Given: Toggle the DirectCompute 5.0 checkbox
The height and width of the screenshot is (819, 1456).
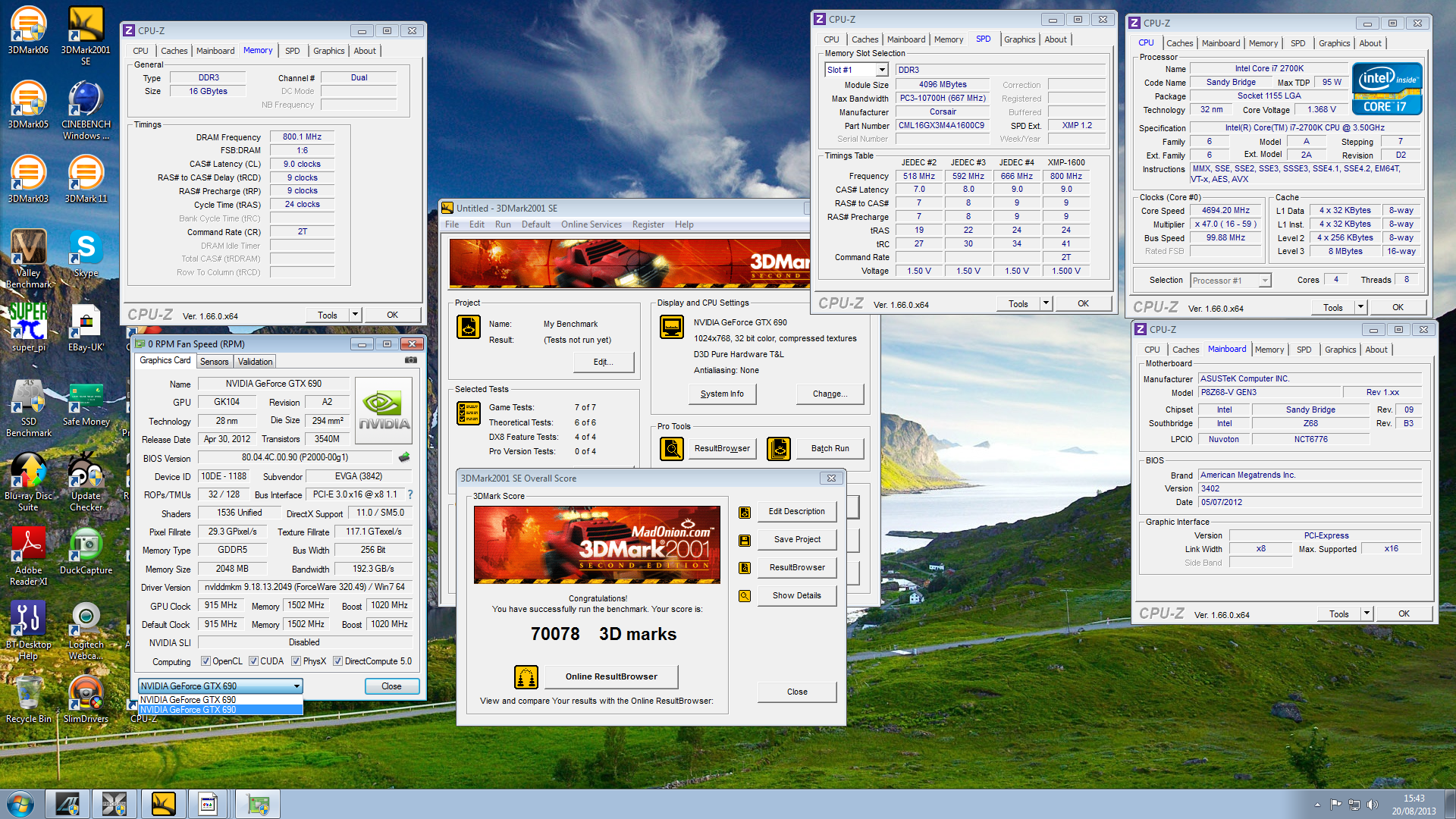Looking at the screenshot, I should tap(337, 661).
